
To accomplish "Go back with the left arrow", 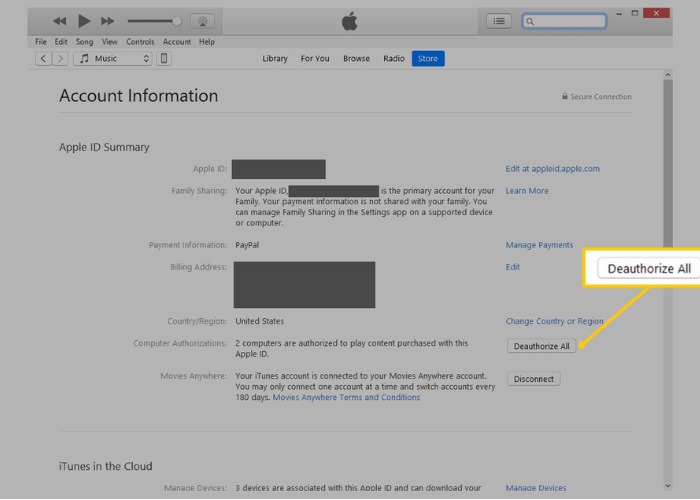I will click(x=43, y=58).
